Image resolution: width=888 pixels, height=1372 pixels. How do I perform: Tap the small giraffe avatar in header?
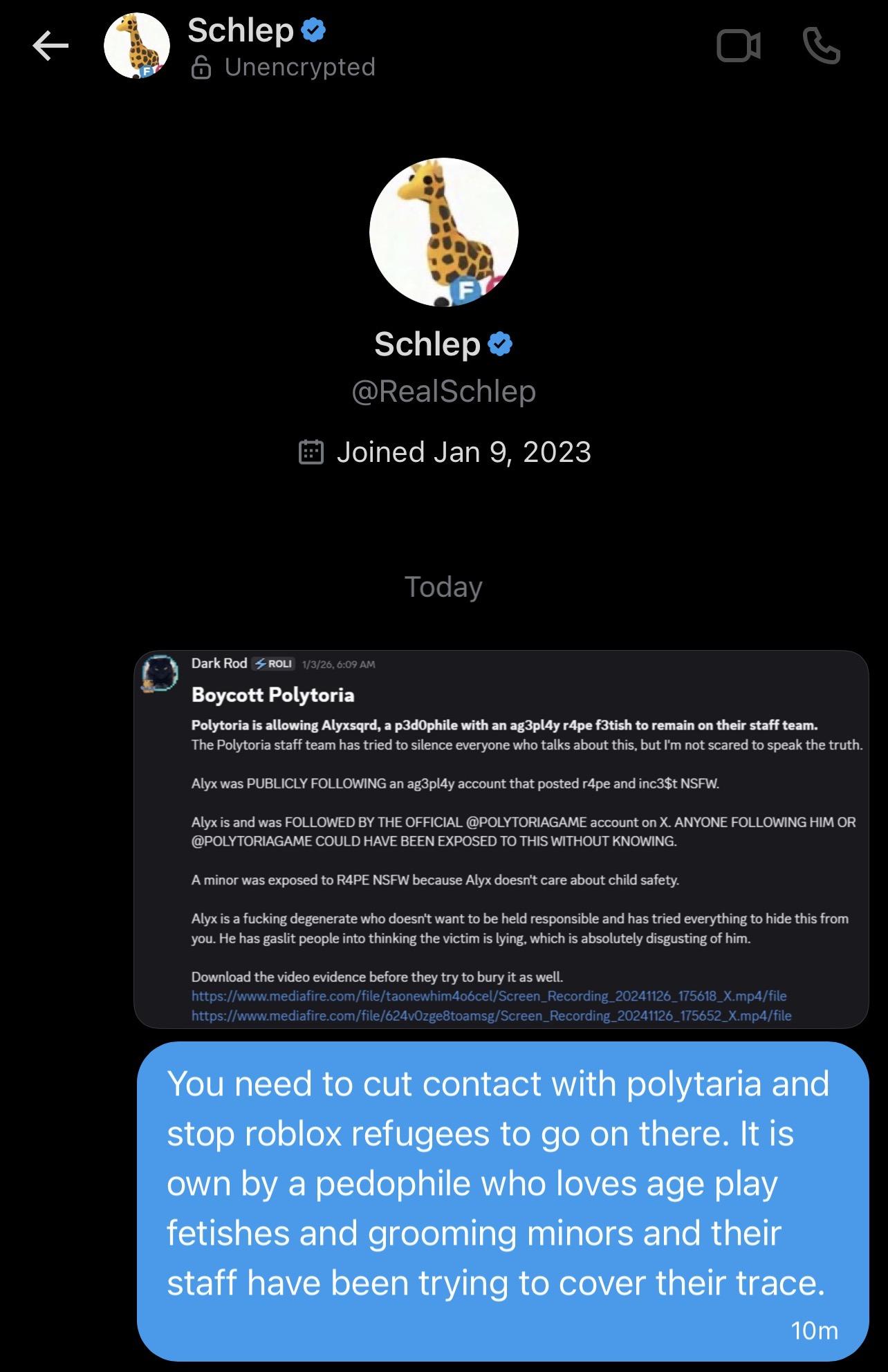point(137,46)
